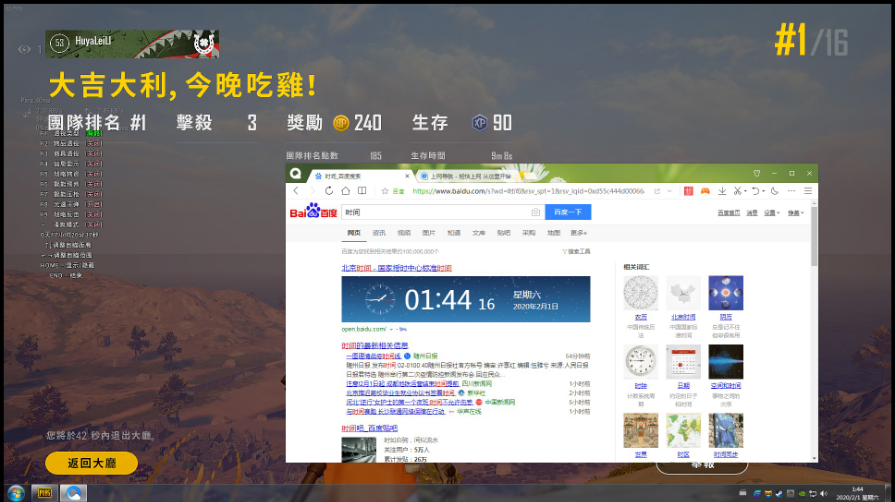Open the browser downloads arrow icon

pos(721,190)
